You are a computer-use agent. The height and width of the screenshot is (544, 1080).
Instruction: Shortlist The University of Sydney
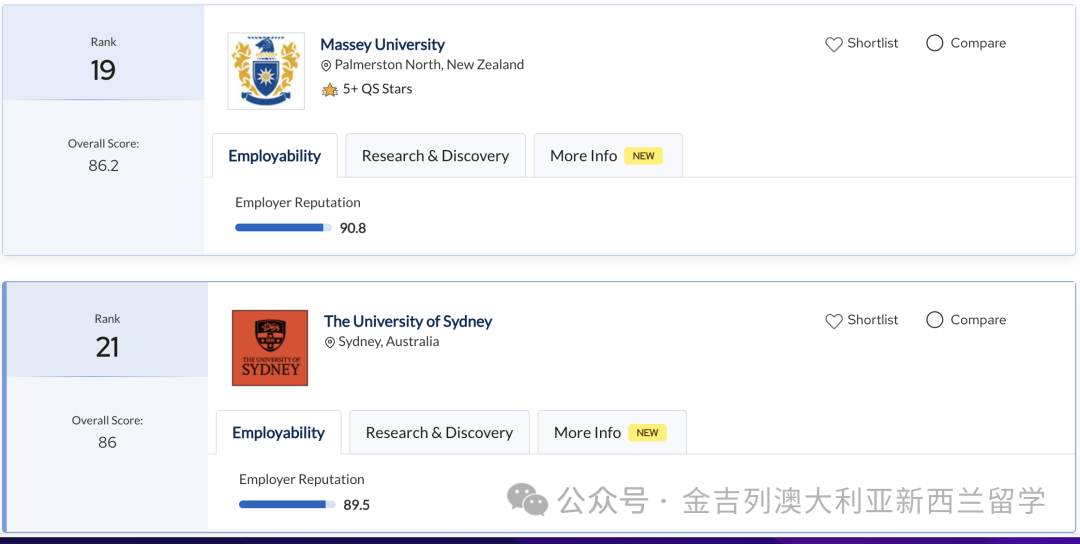[862, 320]
